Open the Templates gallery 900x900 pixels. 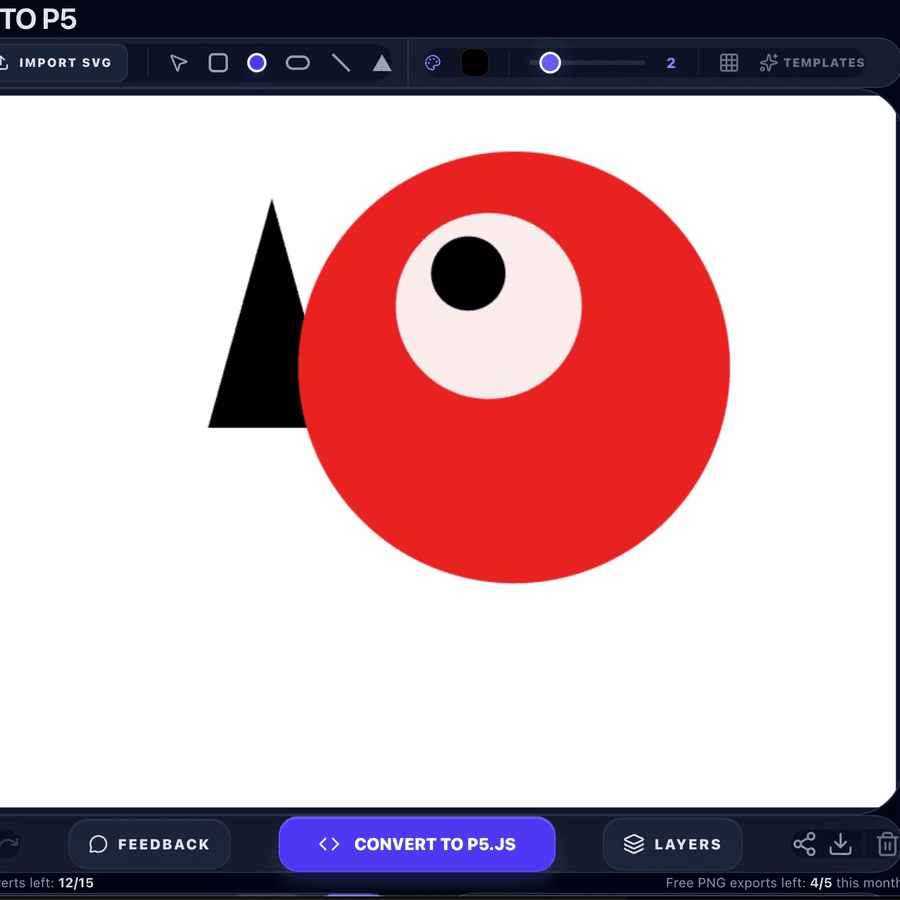pyautogui.click(x=811, y=62)
